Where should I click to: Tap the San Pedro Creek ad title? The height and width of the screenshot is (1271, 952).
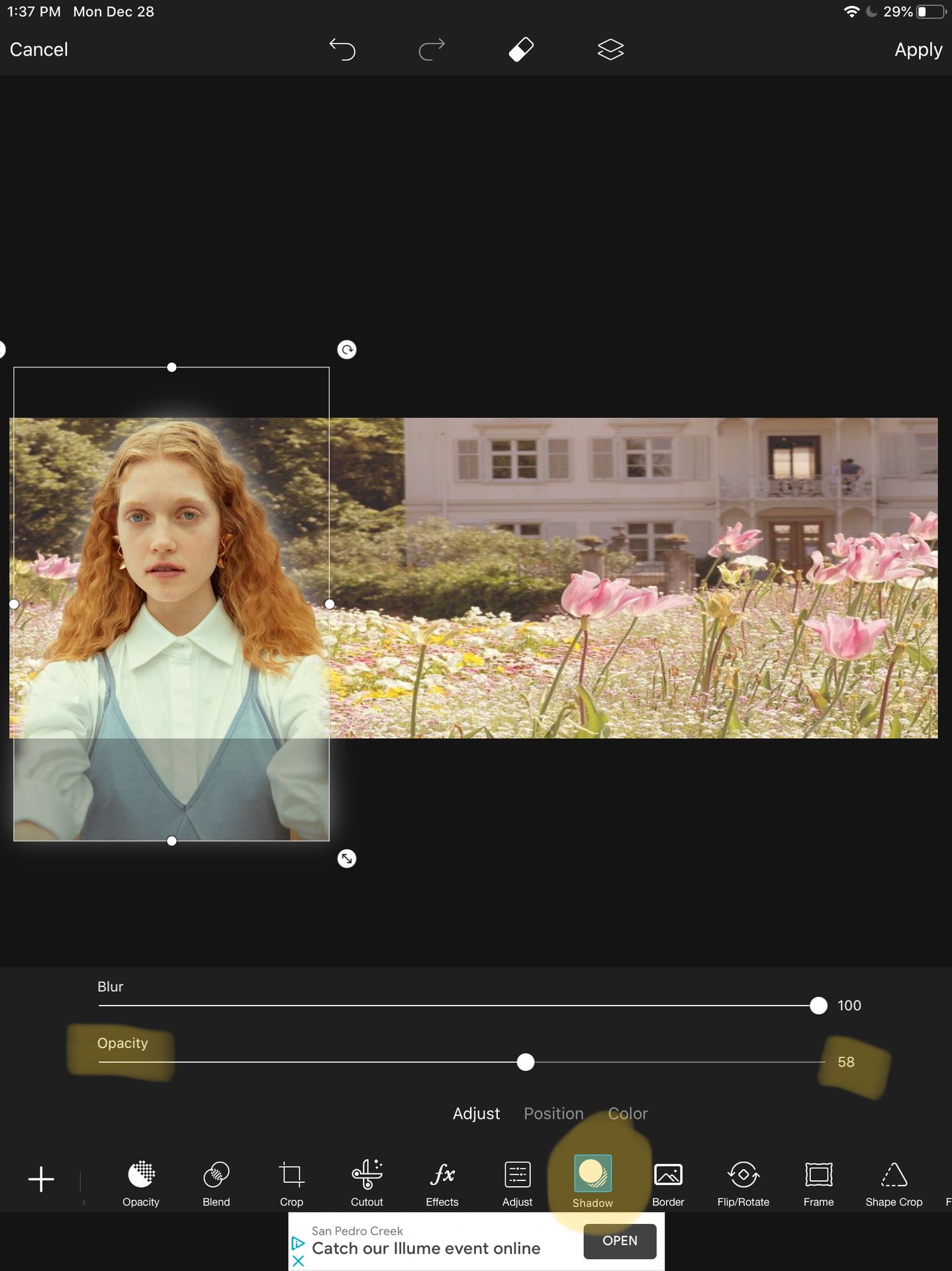point(357,1231)
